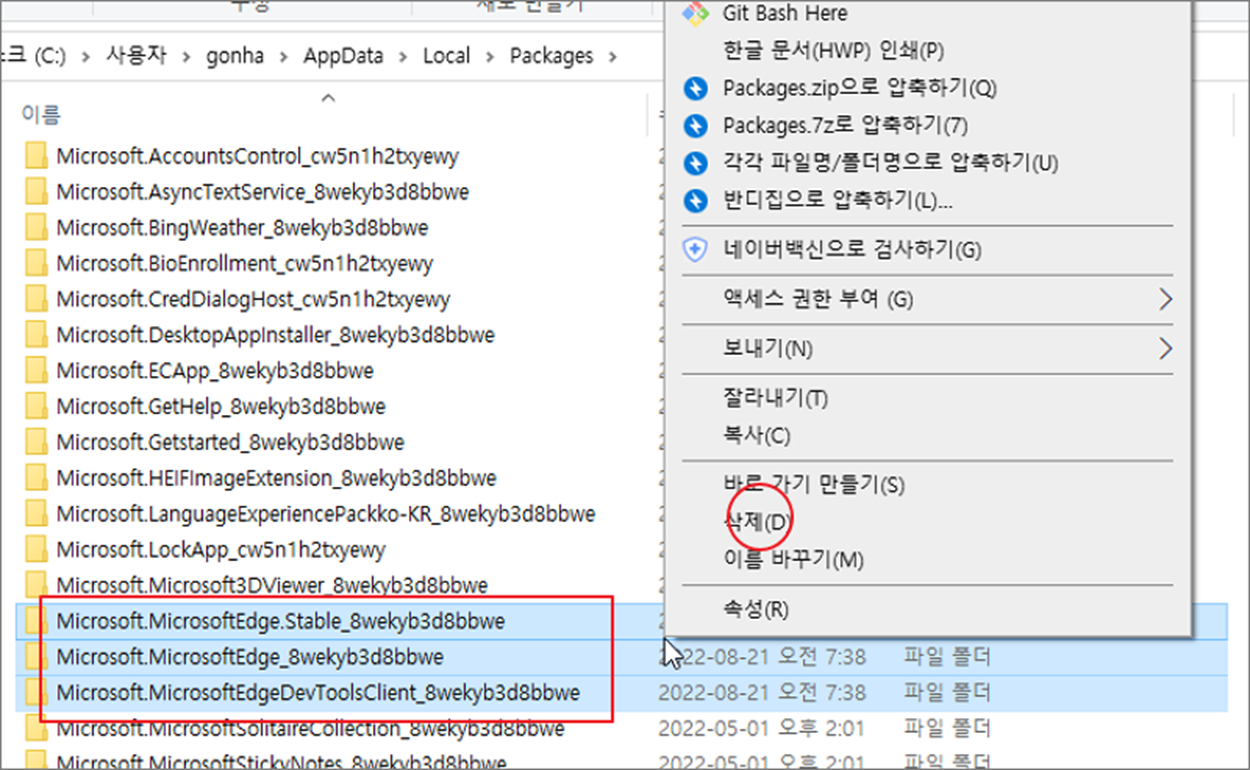Select Microsoft.MicrosoftSolitaireCollection_8wekyb3d8bbwe folder name
The image size is (1250, 770).
pos(310,728)
